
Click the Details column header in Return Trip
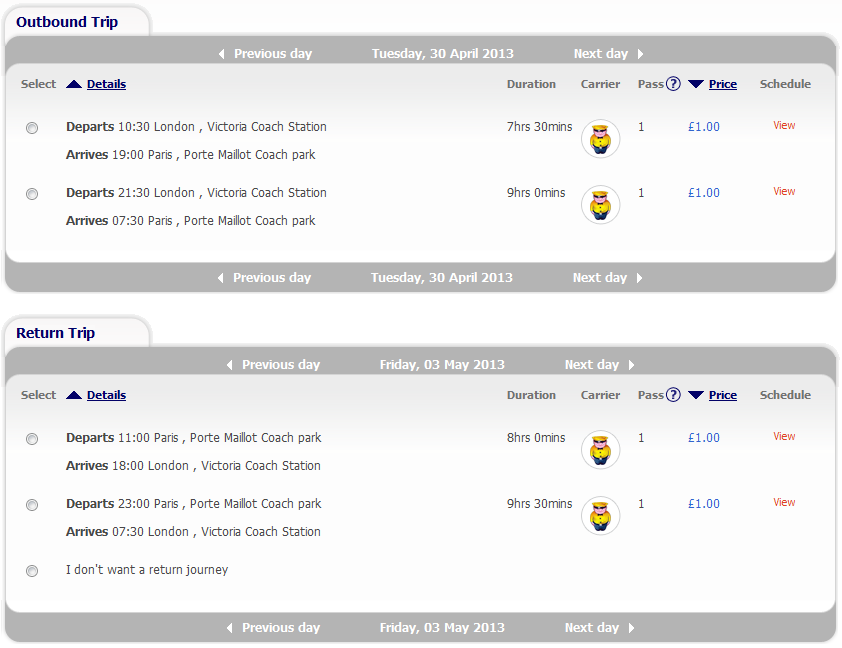pos(106,395)
